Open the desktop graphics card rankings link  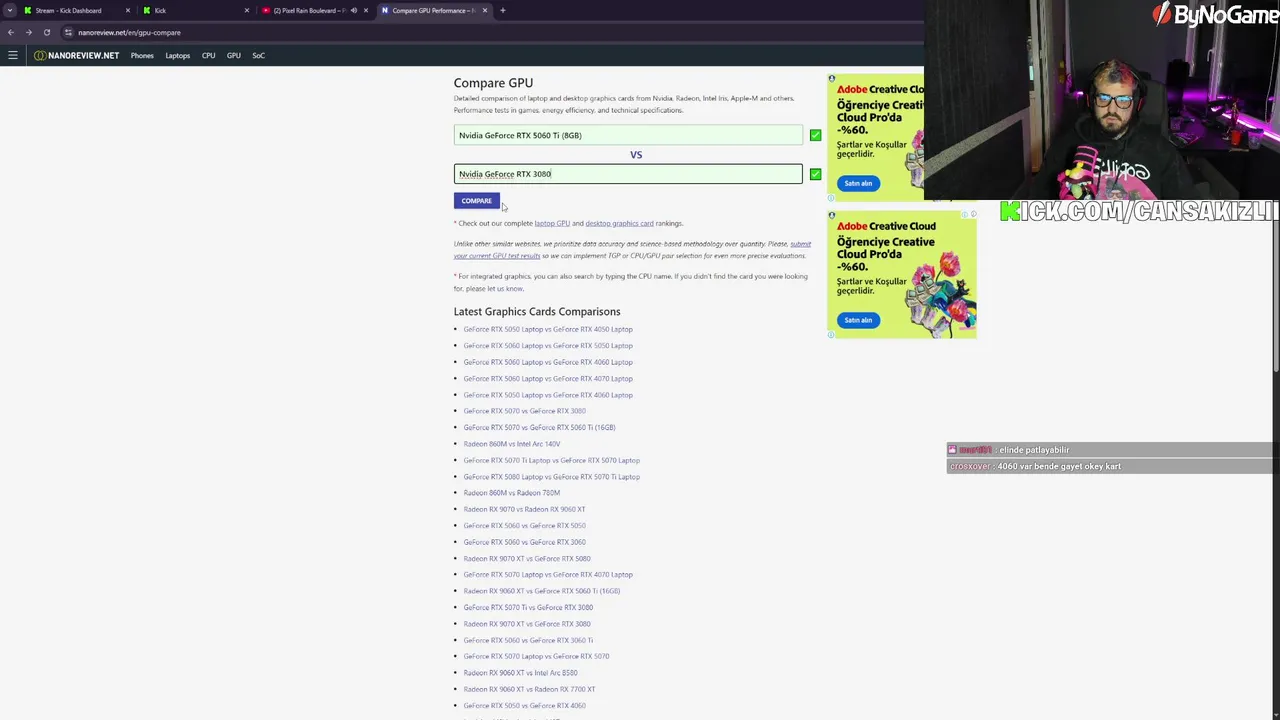[x=619, y=223]
